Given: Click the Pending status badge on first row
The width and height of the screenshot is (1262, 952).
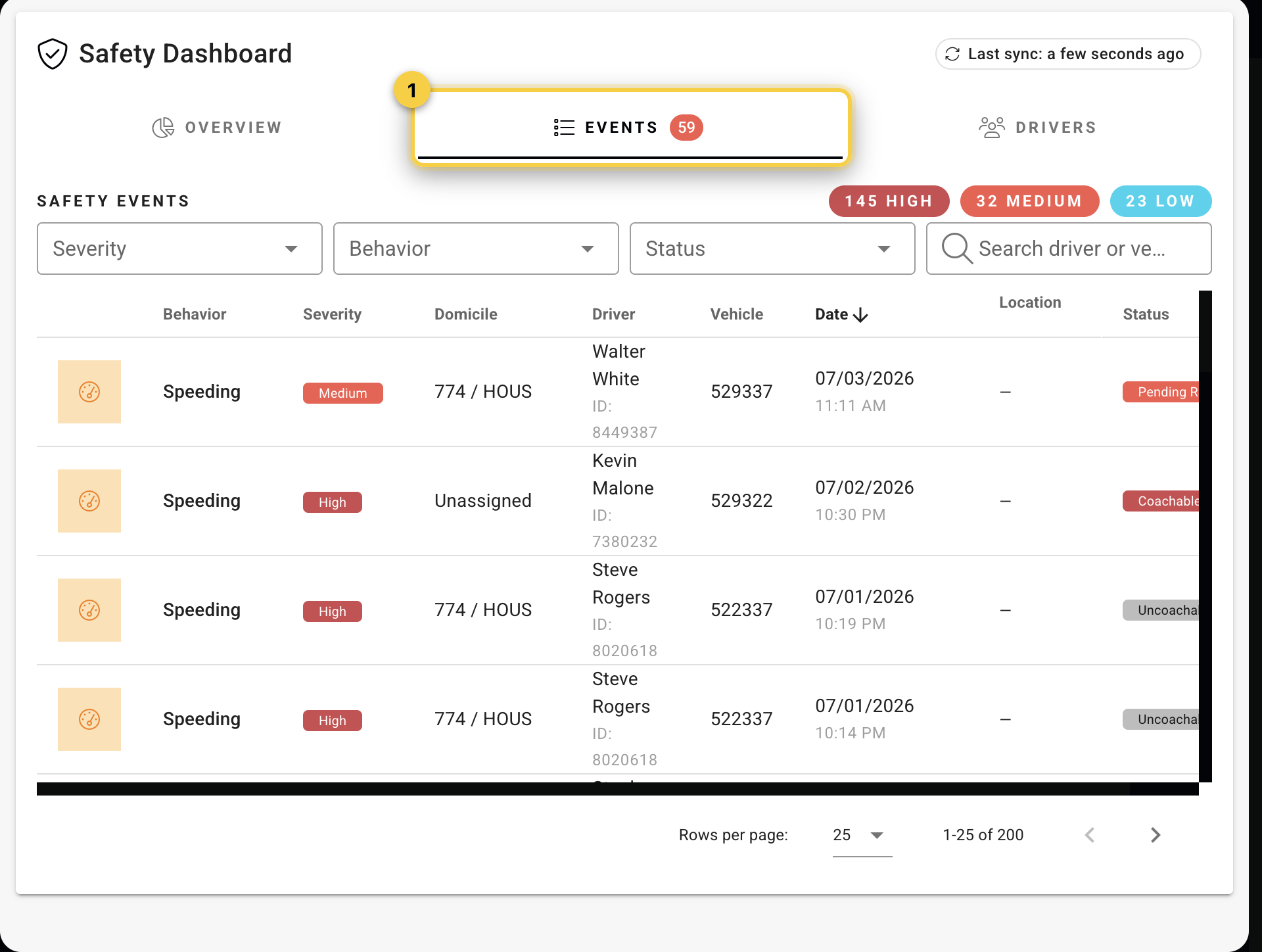Looking at the screenshot, I should (x=1161, y=392).
